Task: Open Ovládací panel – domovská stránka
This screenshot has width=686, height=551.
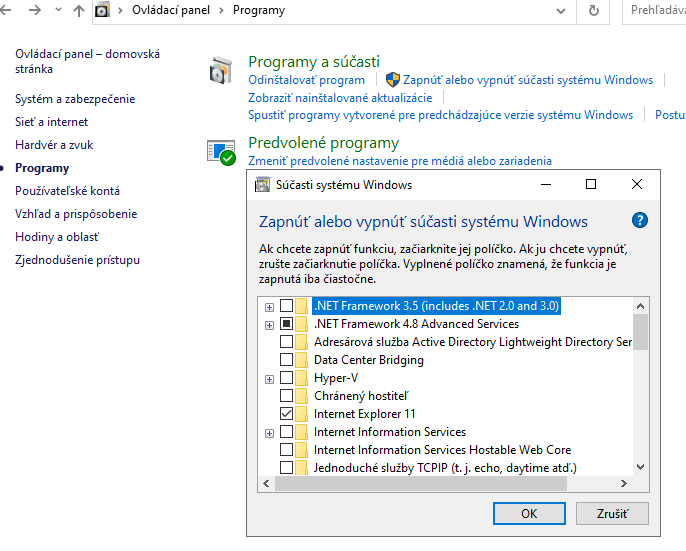Action: click(x=88, y=61)
